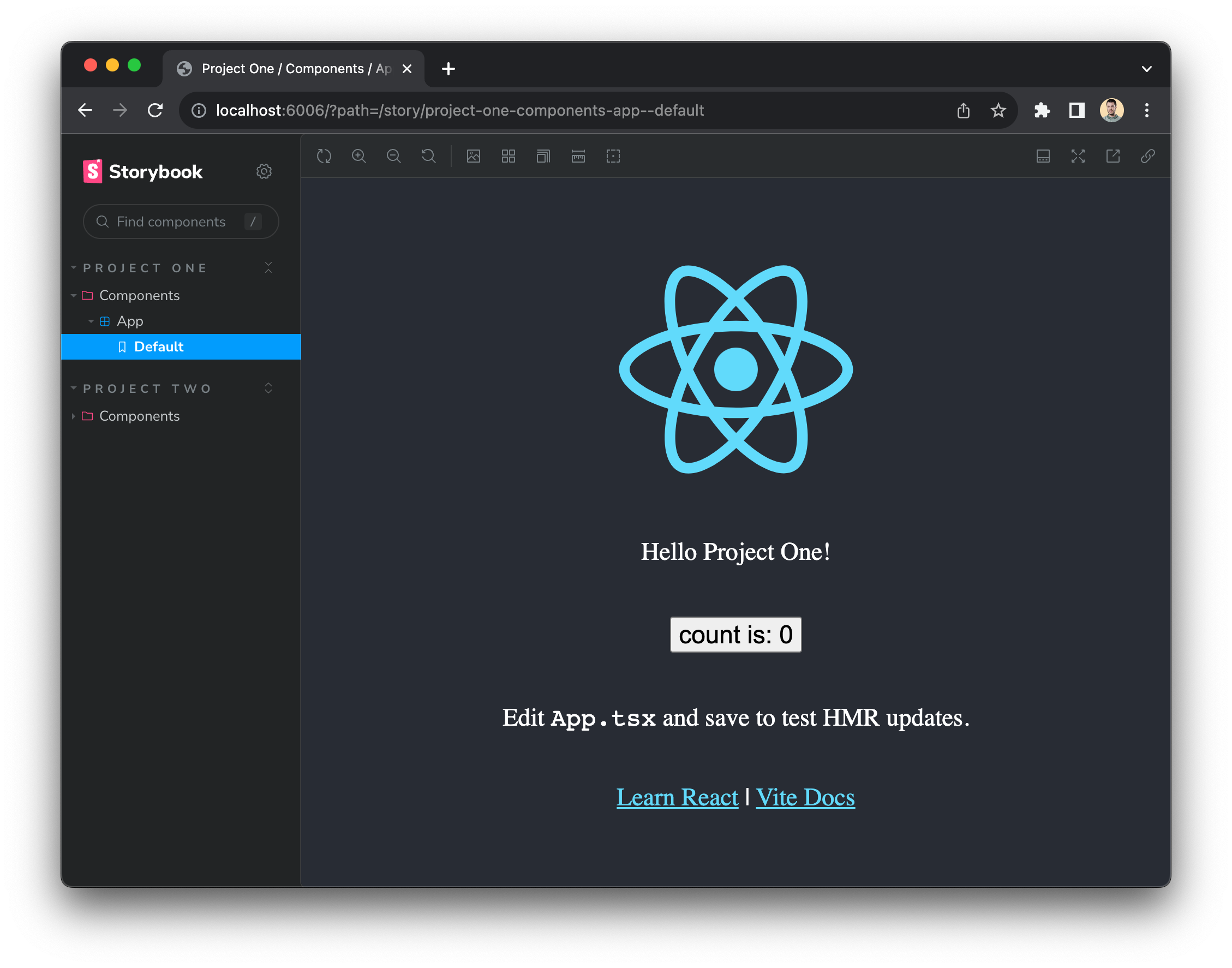The image size is (1232, 968).
Task: Open the viewport size selector icon
Action: point(543,156)
